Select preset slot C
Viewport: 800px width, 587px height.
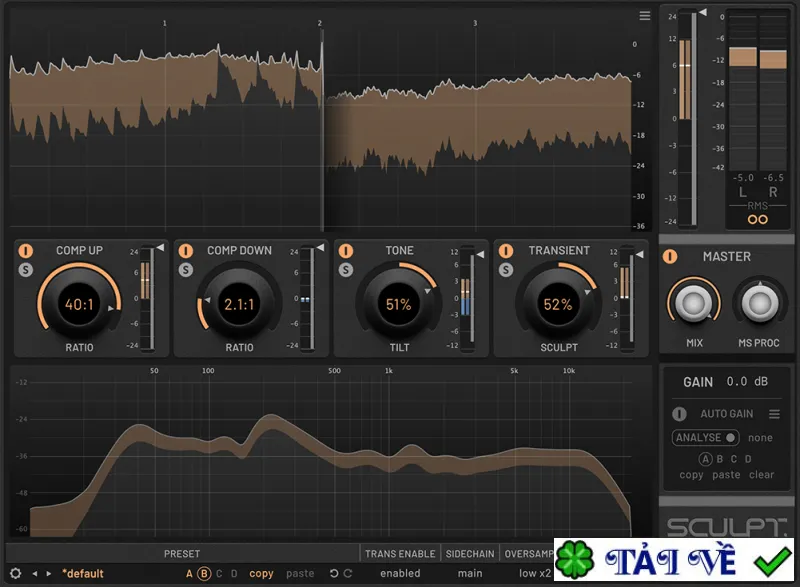[219, 574]
